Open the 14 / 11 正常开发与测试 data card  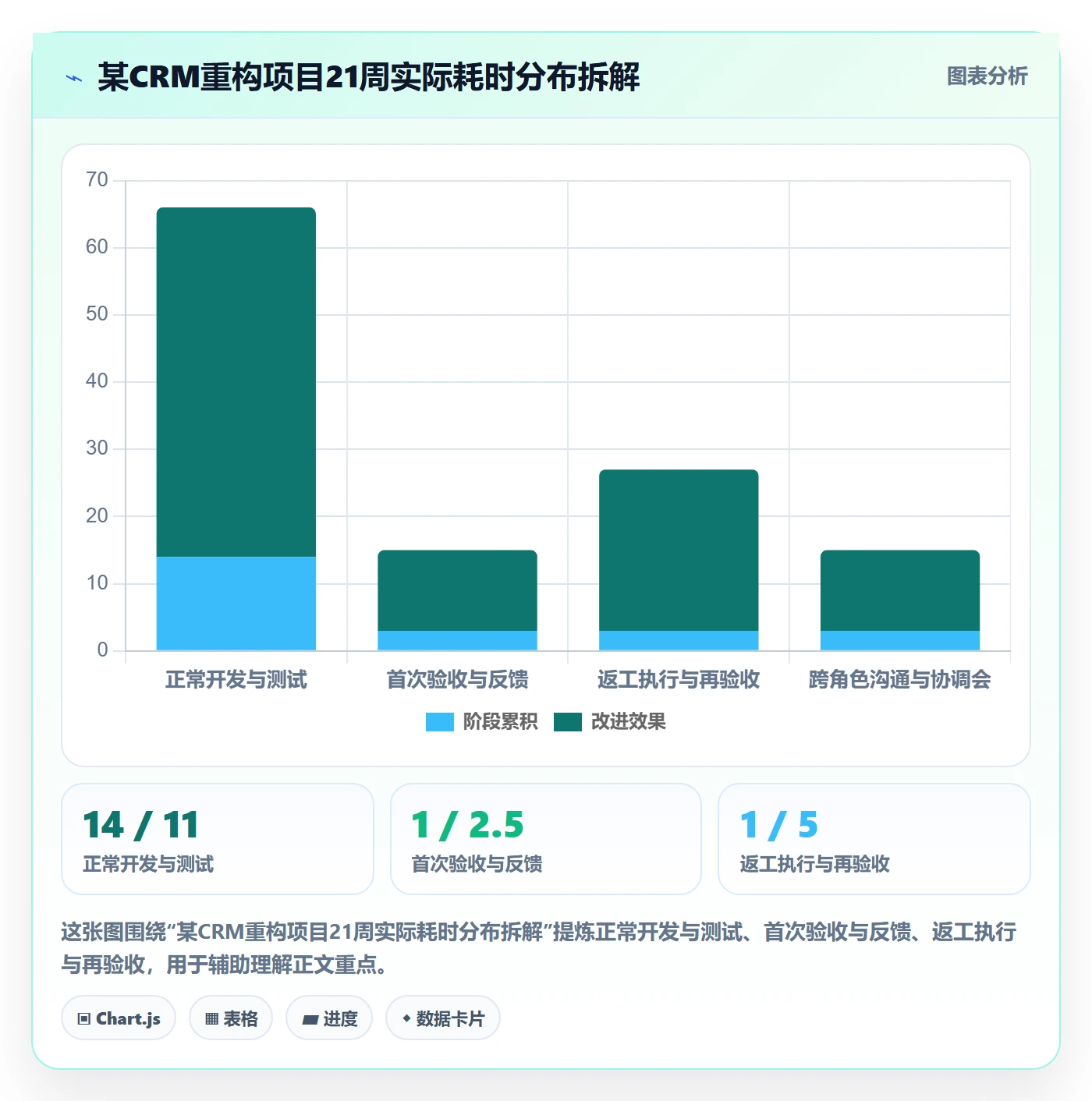(x=218, y=839)
